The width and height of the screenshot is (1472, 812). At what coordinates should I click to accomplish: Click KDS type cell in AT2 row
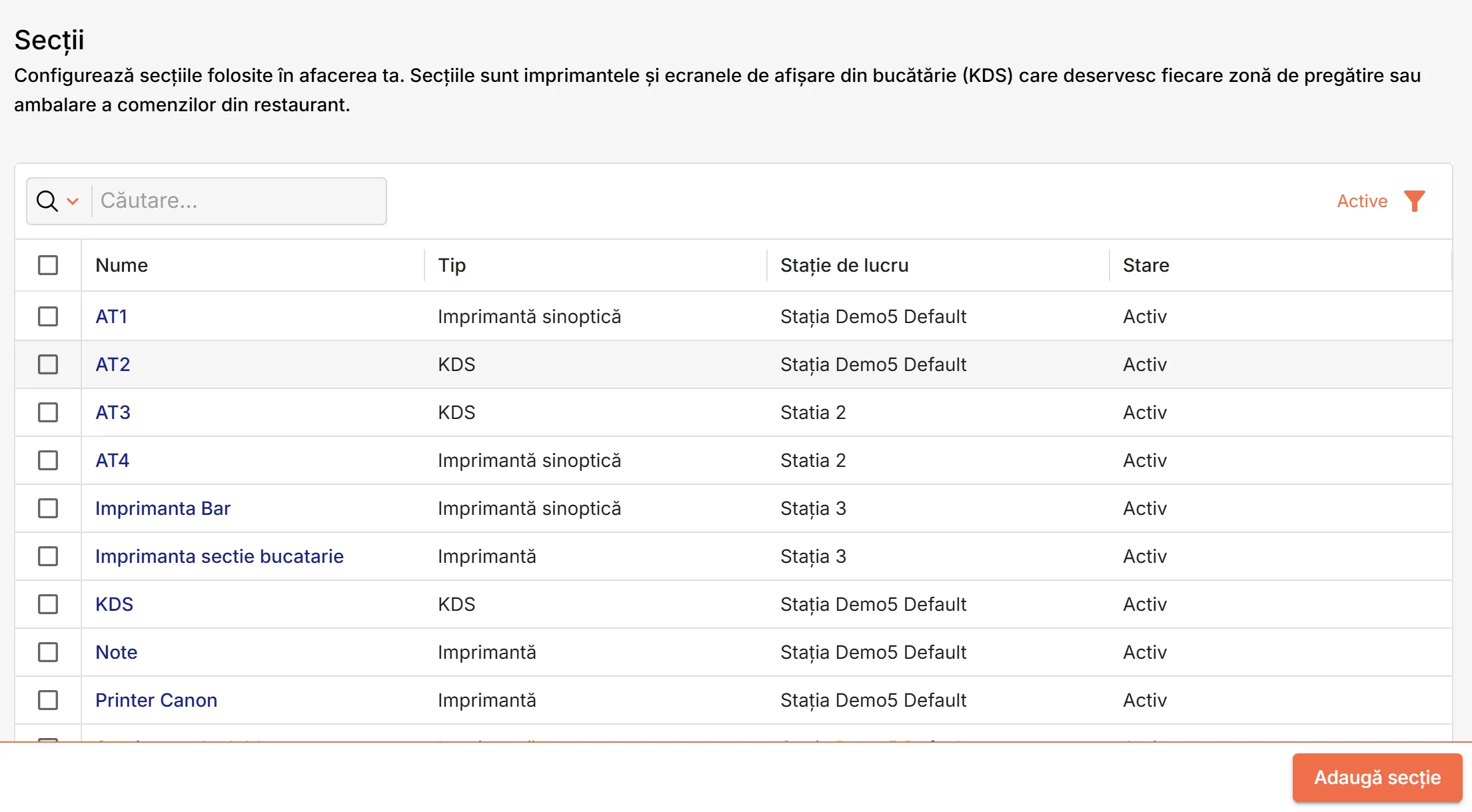click(x=456, y=364)
